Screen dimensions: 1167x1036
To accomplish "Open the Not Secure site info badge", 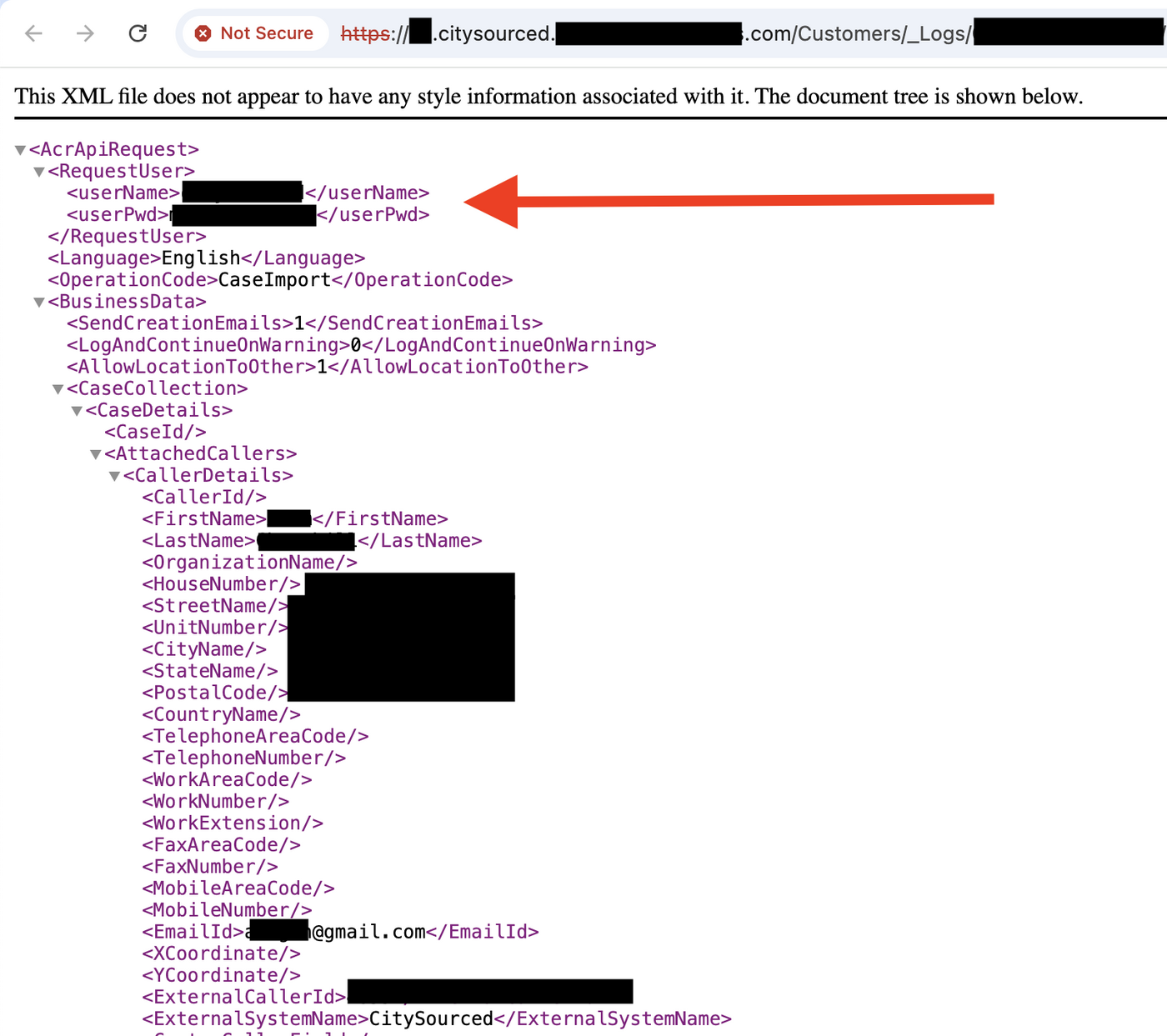I will click(x=254, y=33).
